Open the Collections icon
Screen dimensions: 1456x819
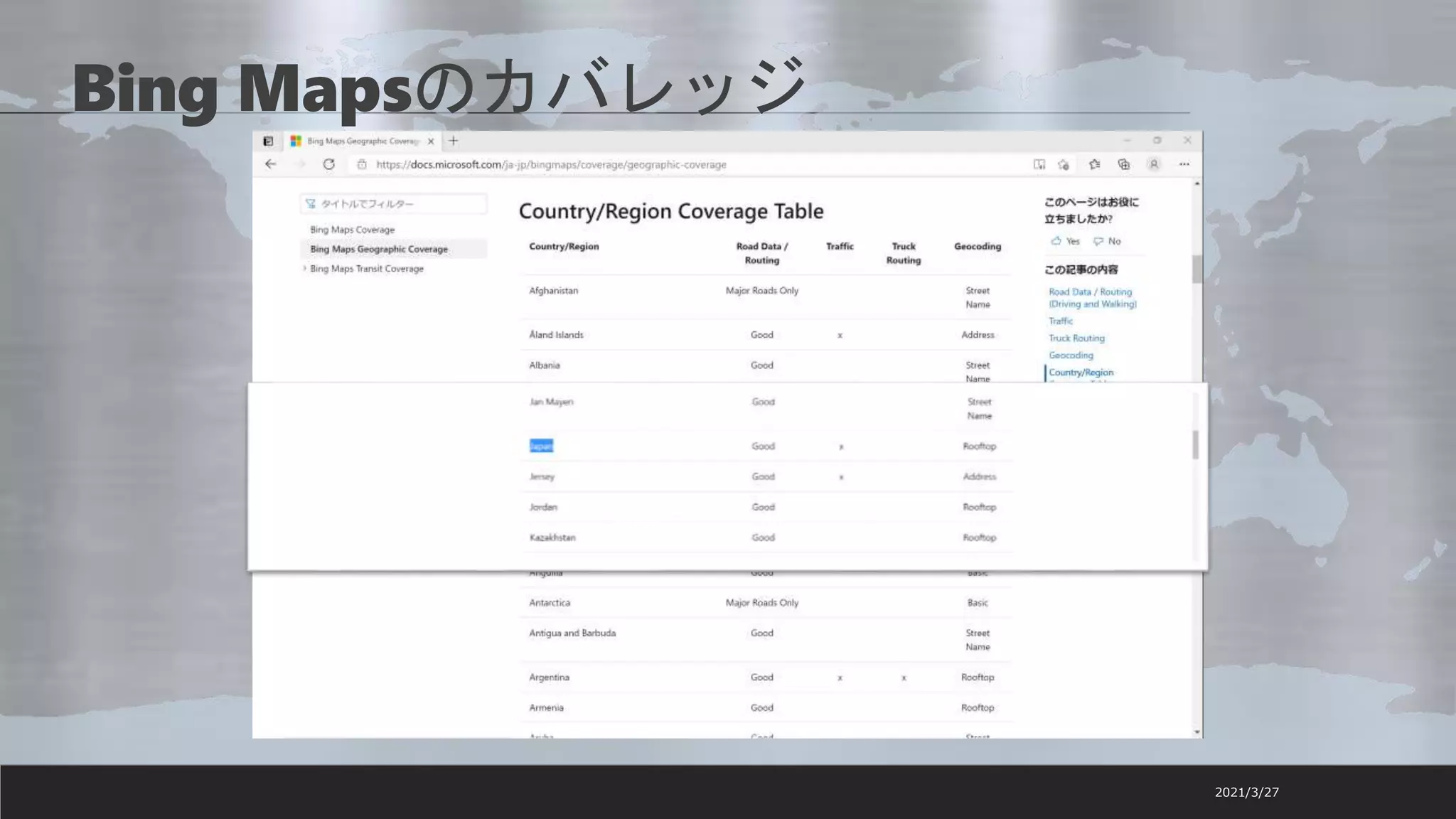(1124, 164)
